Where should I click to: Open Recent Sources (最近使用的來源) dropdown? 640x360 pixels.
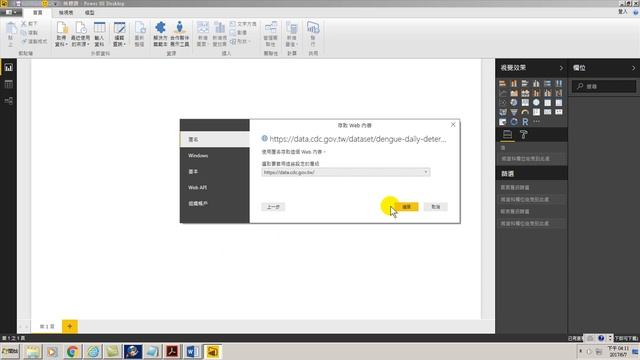pyautogui.click(x=80, y=34)
